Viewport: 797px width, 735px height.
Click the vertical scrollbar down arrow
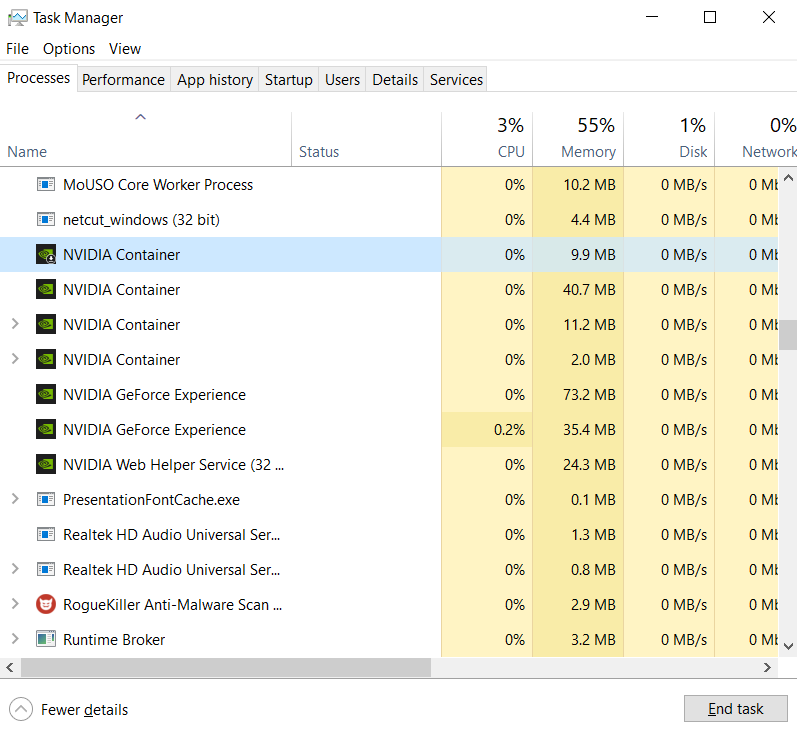point(788,646)
